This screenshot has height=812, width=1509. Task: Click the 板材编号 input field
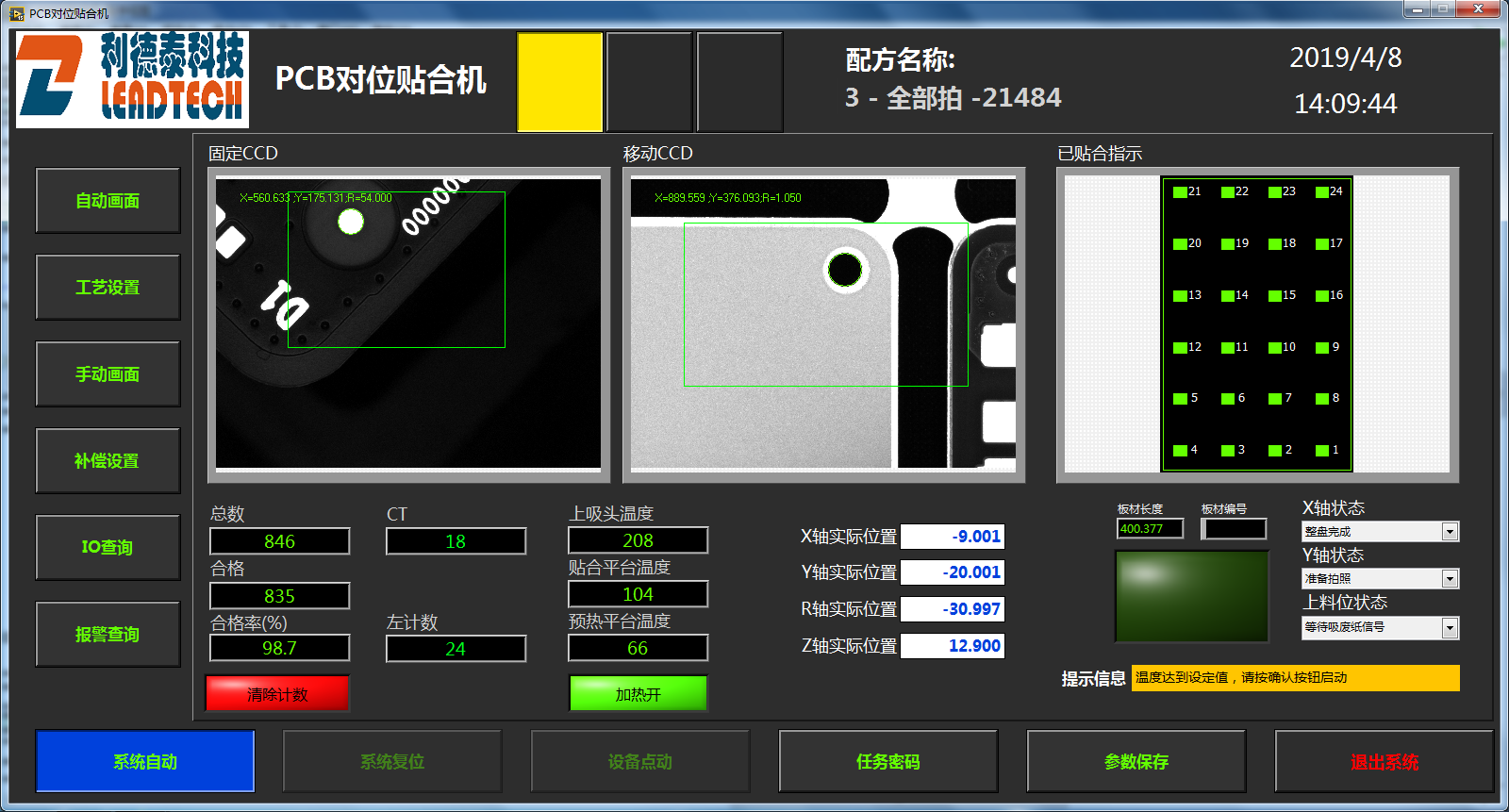pyautogui.click(x=1234, y=529)
